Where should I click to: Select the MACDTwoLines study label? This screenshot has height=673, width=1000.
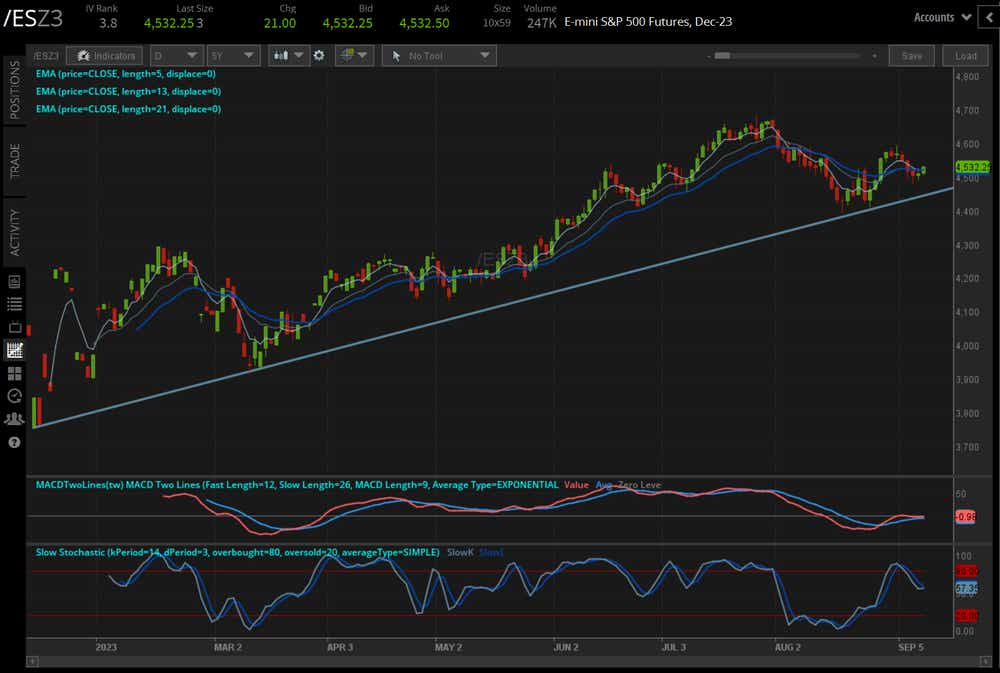[x=297, y=485]
